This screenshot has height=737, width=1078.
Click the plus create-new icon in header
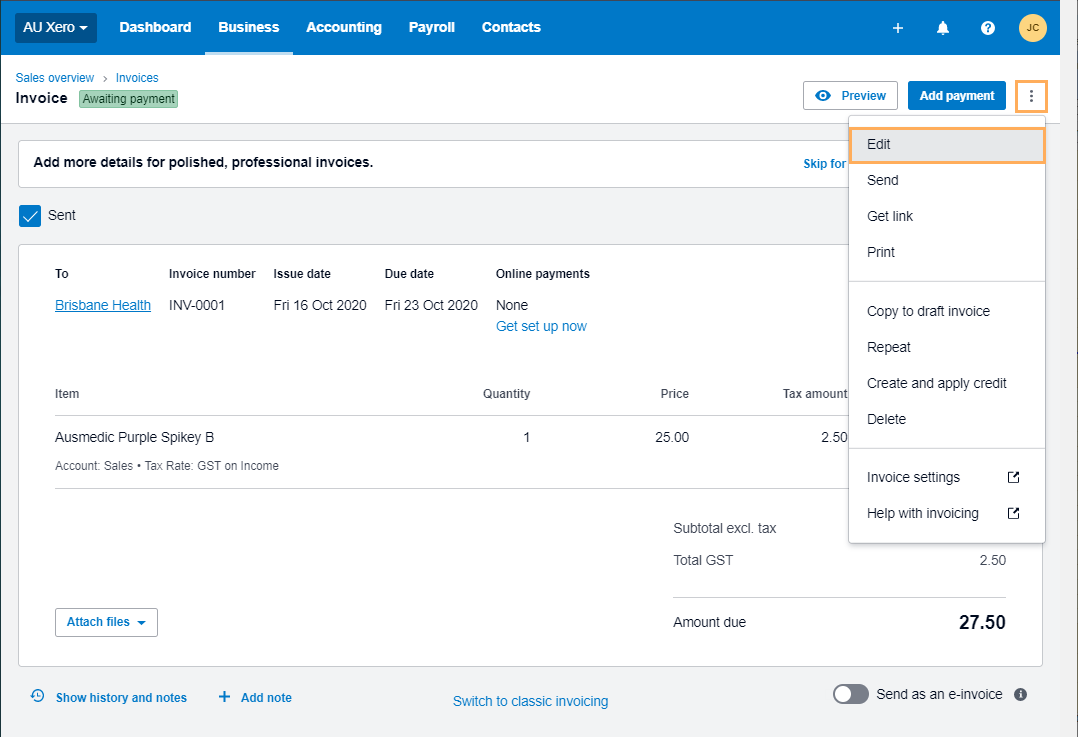pyautogui.click(x=897, y=28)
